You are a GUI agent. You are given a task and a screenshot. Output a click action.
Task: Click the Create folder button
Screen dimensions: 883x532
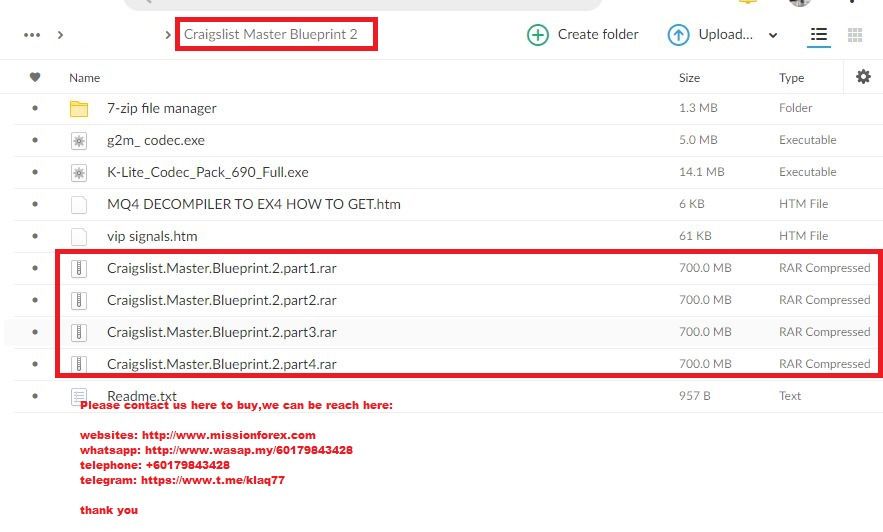582,34
